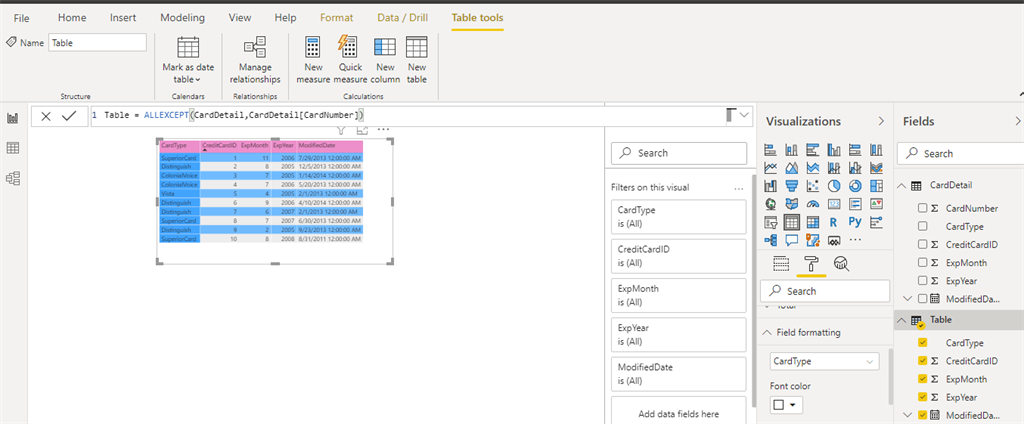The width and height of the screenshot is (1024, 424).
Task: Switch to the Format tab
Action: point(336,18)
